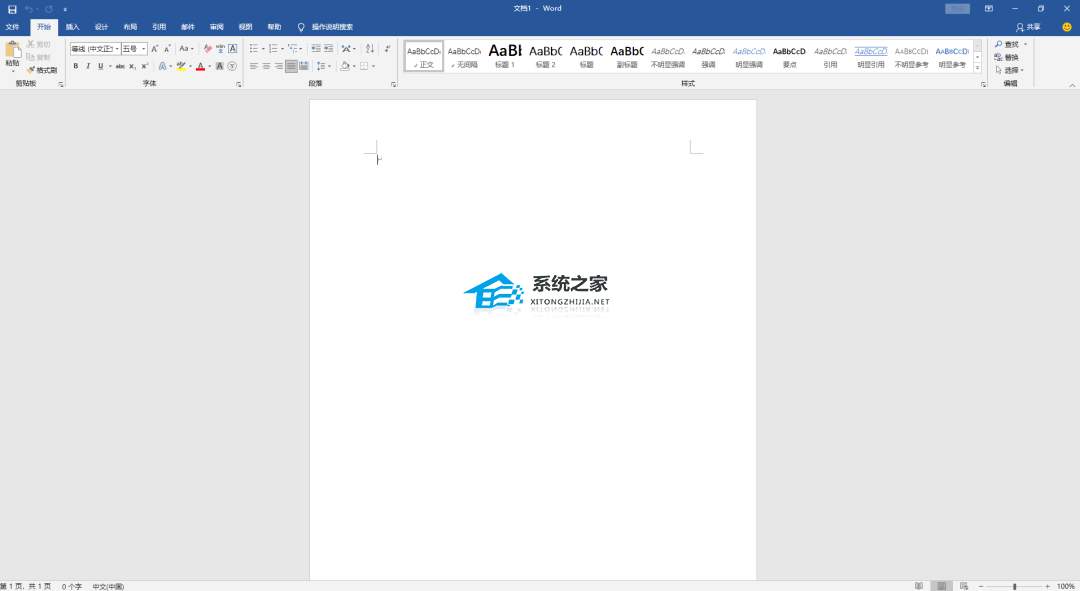Click the Find (查找) magnifier button
1080x591 pixels.
coord(1007,44)
